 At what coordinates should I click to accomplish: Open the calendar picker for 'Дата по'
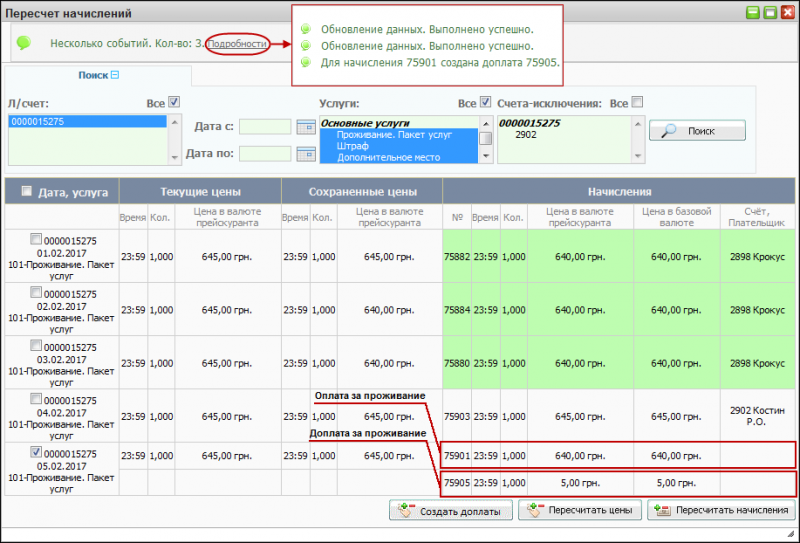pos(306,154)
